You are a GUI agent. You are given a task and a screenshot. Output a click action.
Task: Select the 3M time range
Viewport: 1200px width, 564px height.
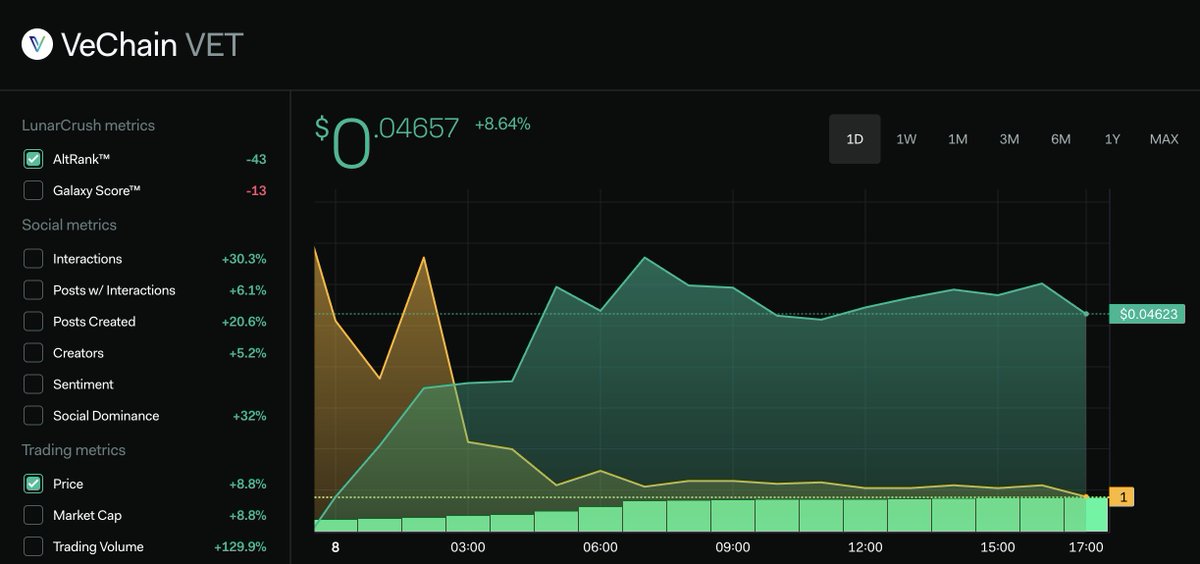1009,139
